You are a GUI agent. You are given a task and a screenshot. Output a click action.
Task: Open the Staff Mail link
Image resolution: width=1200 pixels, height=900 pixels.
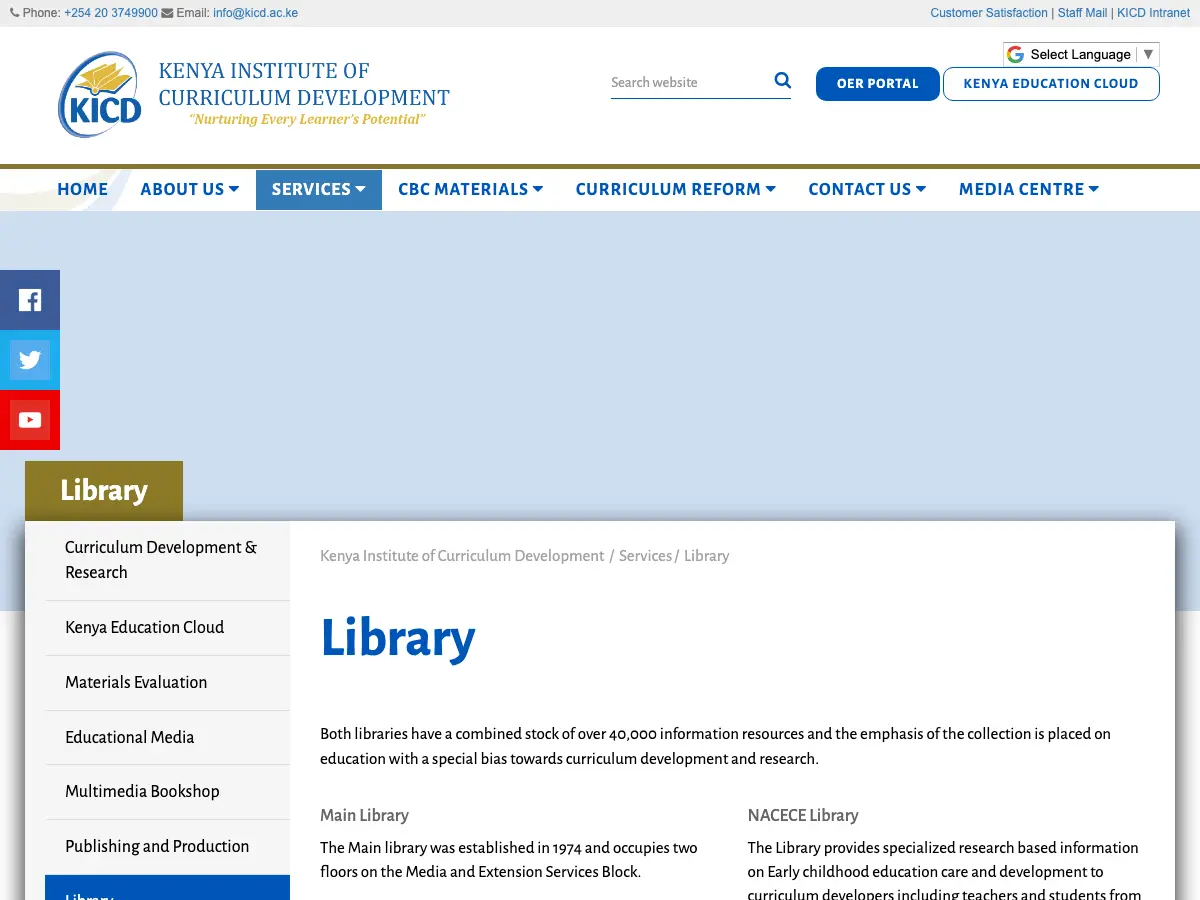[x=1082, y=13]
